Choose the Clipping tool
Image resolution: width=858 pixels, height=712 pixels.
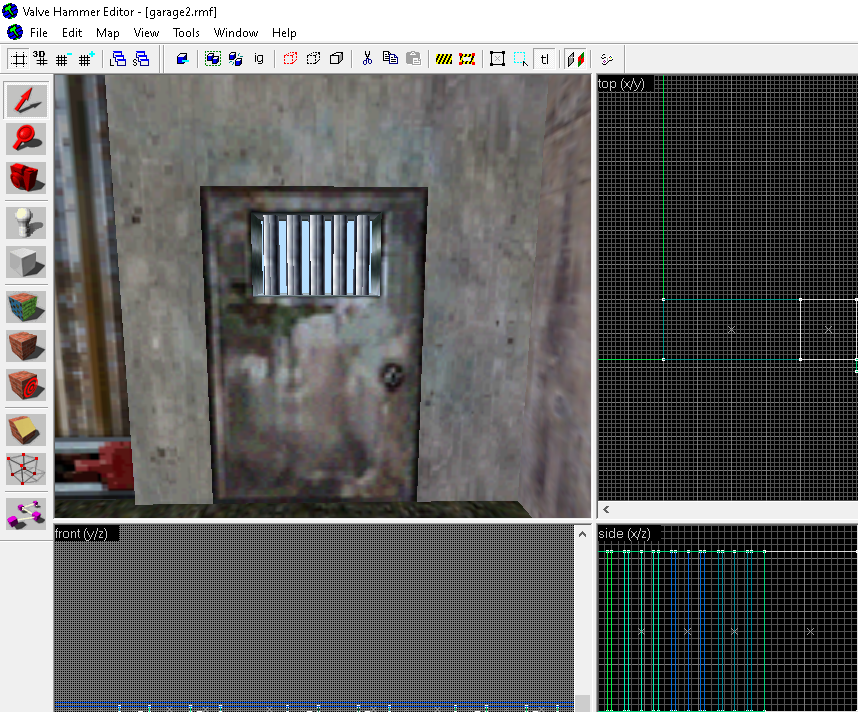pyautogui.click(x=26, y=429)
